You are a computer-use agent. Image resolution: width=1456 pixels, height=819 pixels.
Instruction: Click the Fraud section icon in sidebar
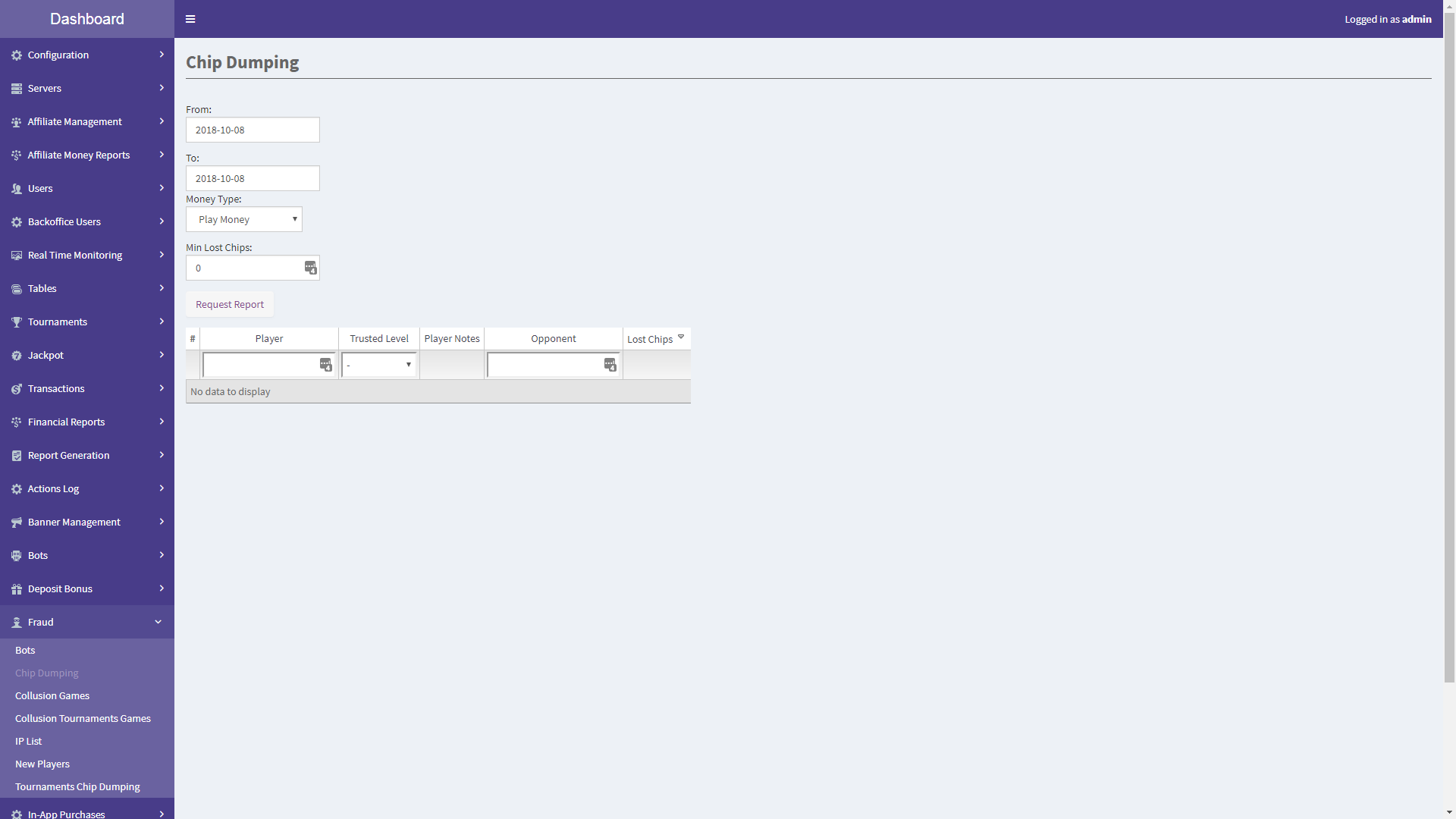click(x=16, y=622)
